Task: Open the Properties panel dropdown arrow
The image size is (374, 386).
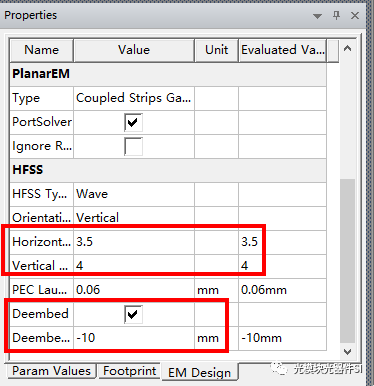Action: coord(317,16)
